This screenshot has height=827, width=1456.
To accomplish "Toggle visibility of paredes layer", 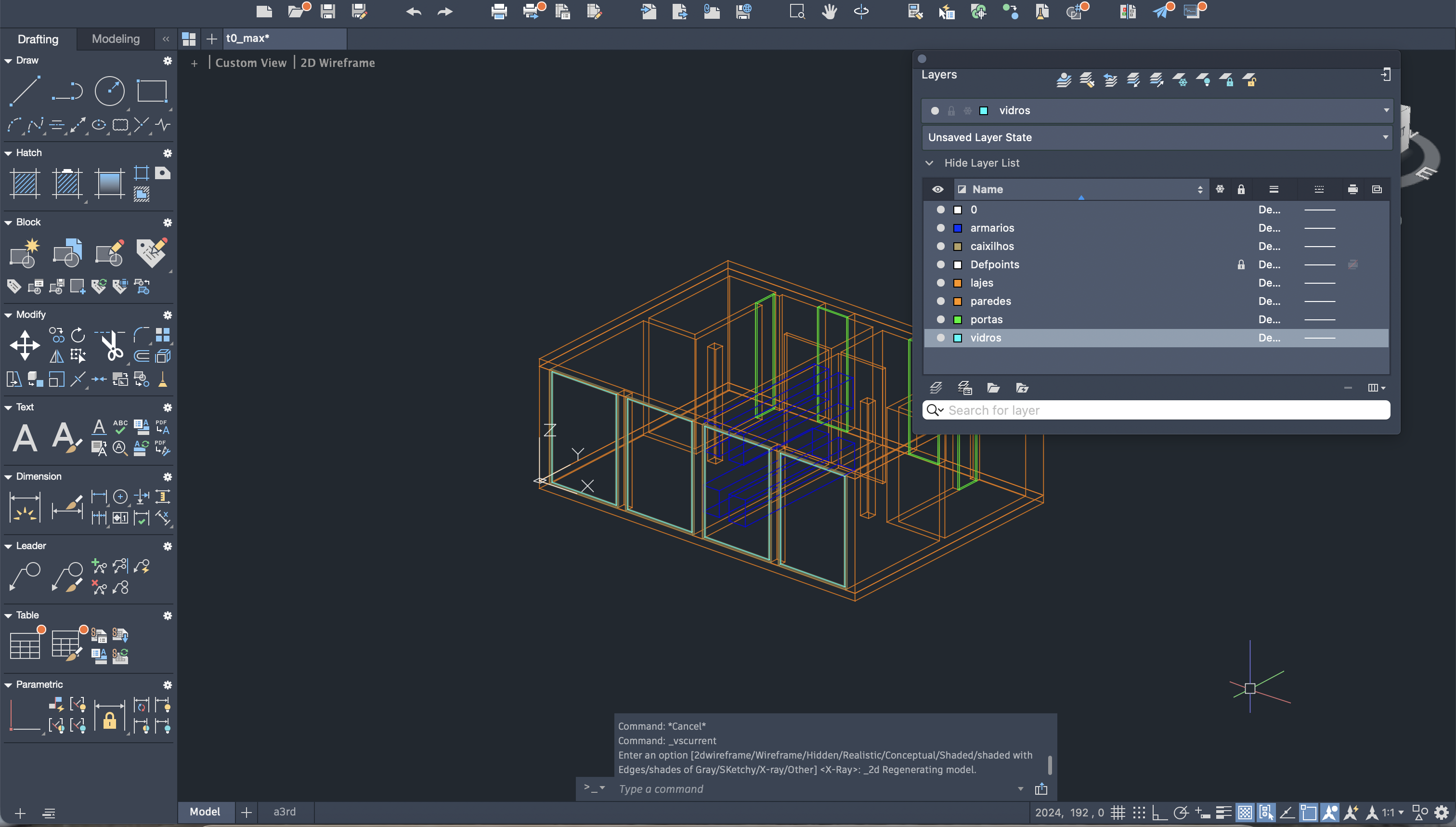I will click(x=941, y=301).
